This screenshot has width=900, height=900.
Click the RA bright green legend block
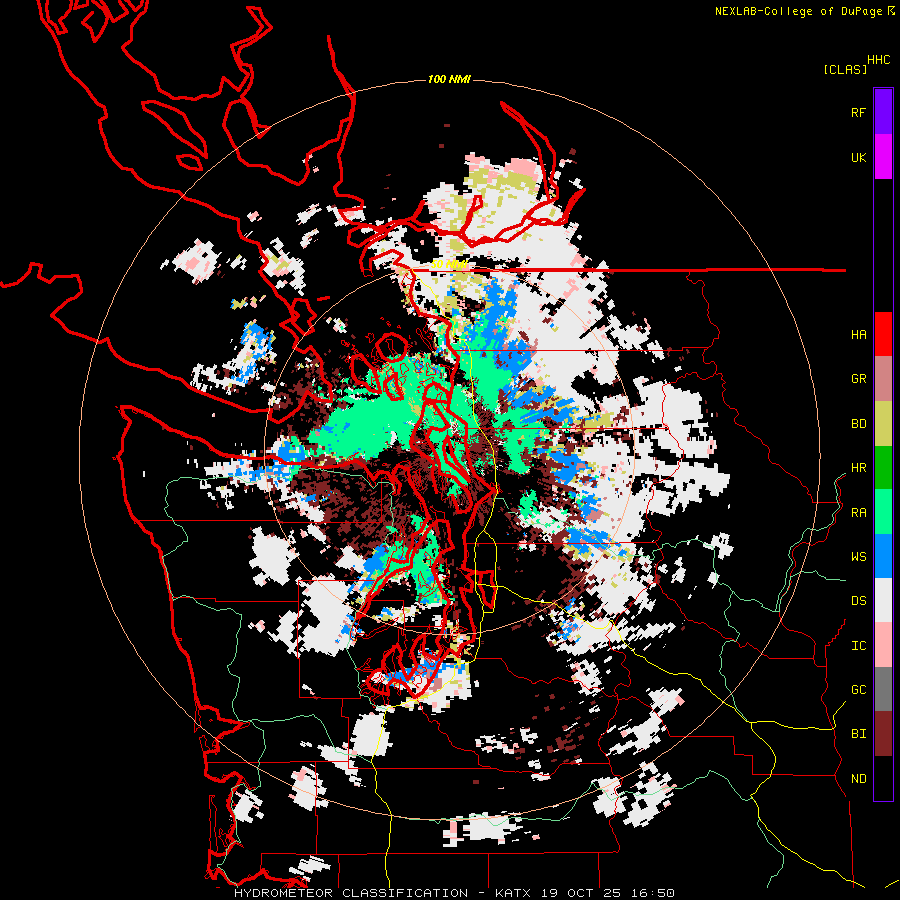[883, 512]
